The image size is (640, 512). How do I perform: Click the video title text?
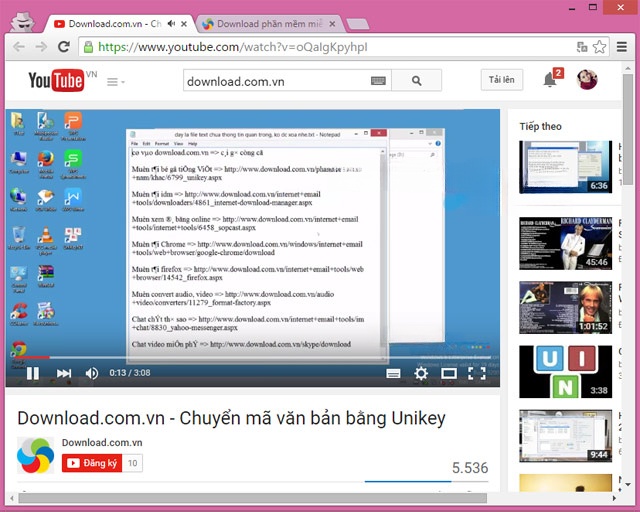231,418
